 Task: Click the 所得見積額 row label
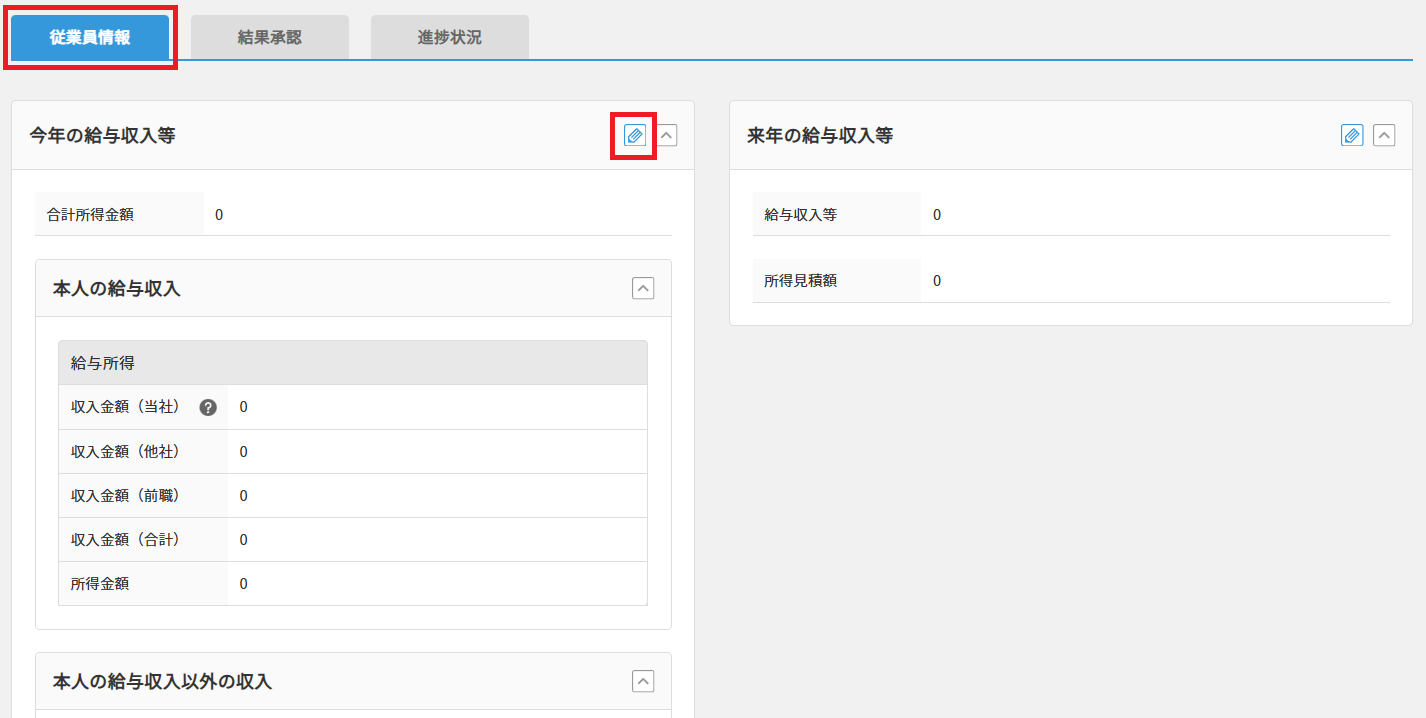[x=801, y=281]
